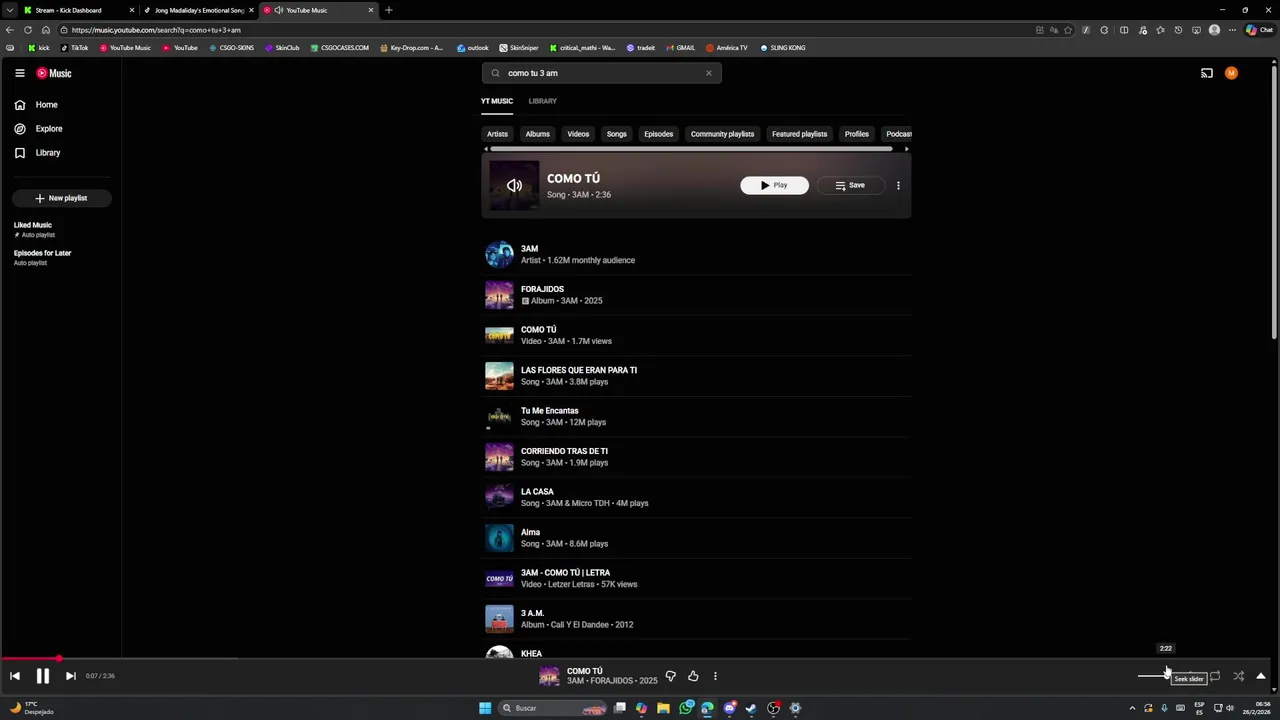The height and width of the screenshot is (720, 1280).
Task: Switch to Stream - Kick Dashboard browser tab
Action: pos(76,10)
